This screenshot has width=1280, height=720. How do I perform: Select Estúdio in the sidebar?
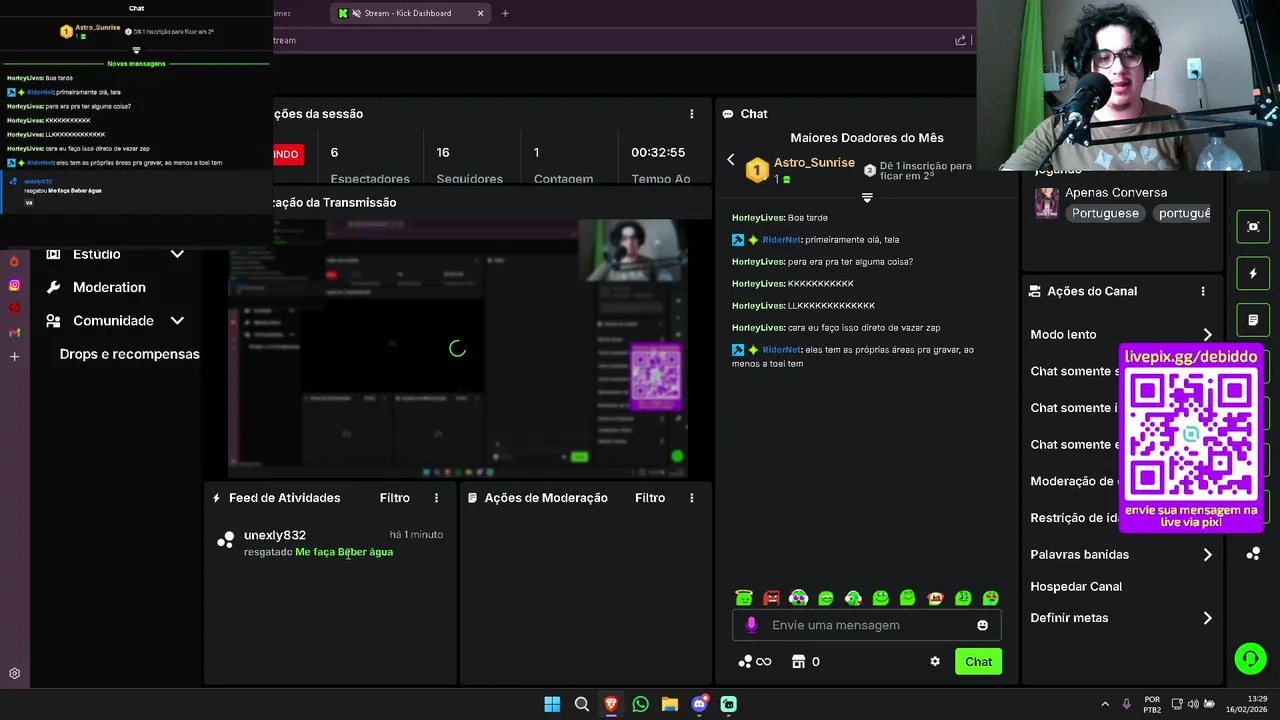click(96, 254)
